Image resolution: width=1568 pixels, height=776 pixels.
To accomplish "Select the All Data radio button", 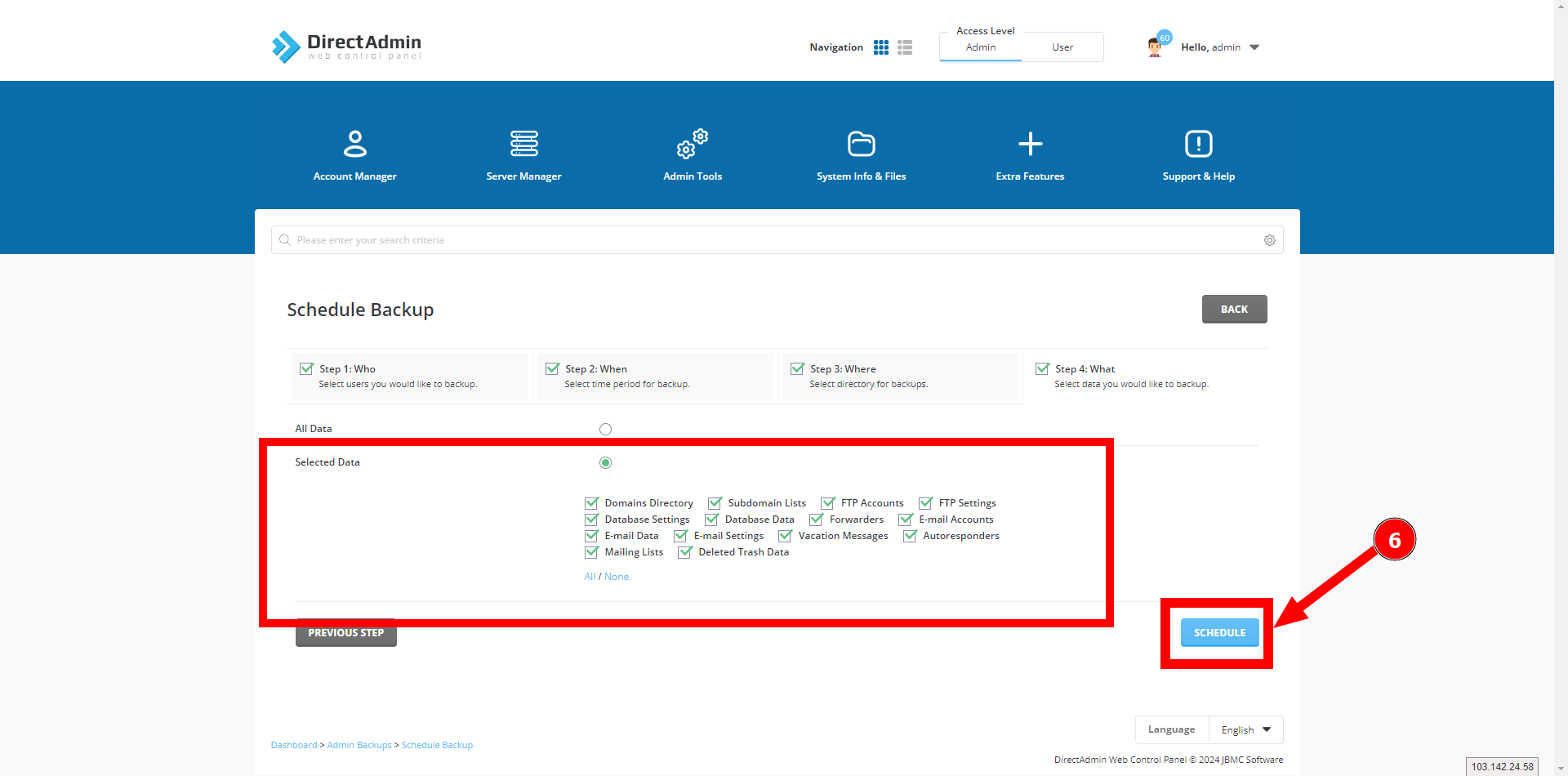I will (x=605, y=430).
